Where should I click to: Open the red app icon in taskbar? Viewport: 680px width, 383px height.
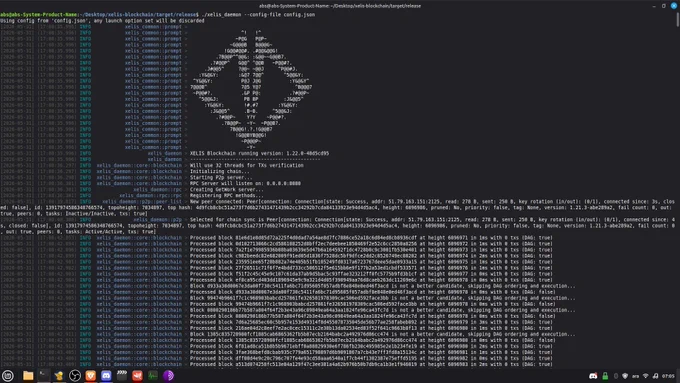137,376
